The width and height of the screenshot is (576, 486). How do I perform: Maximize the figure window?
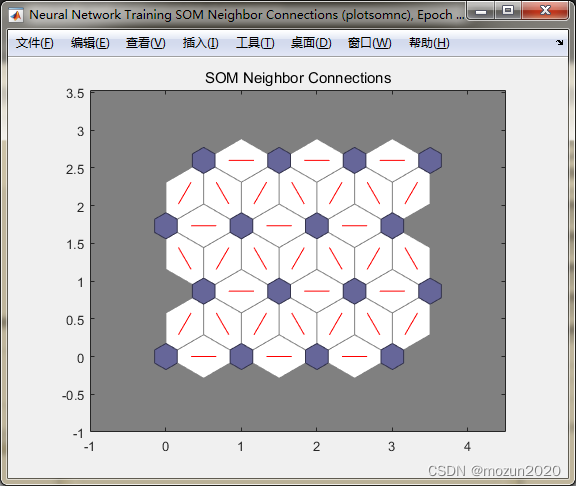coord(508,11)
